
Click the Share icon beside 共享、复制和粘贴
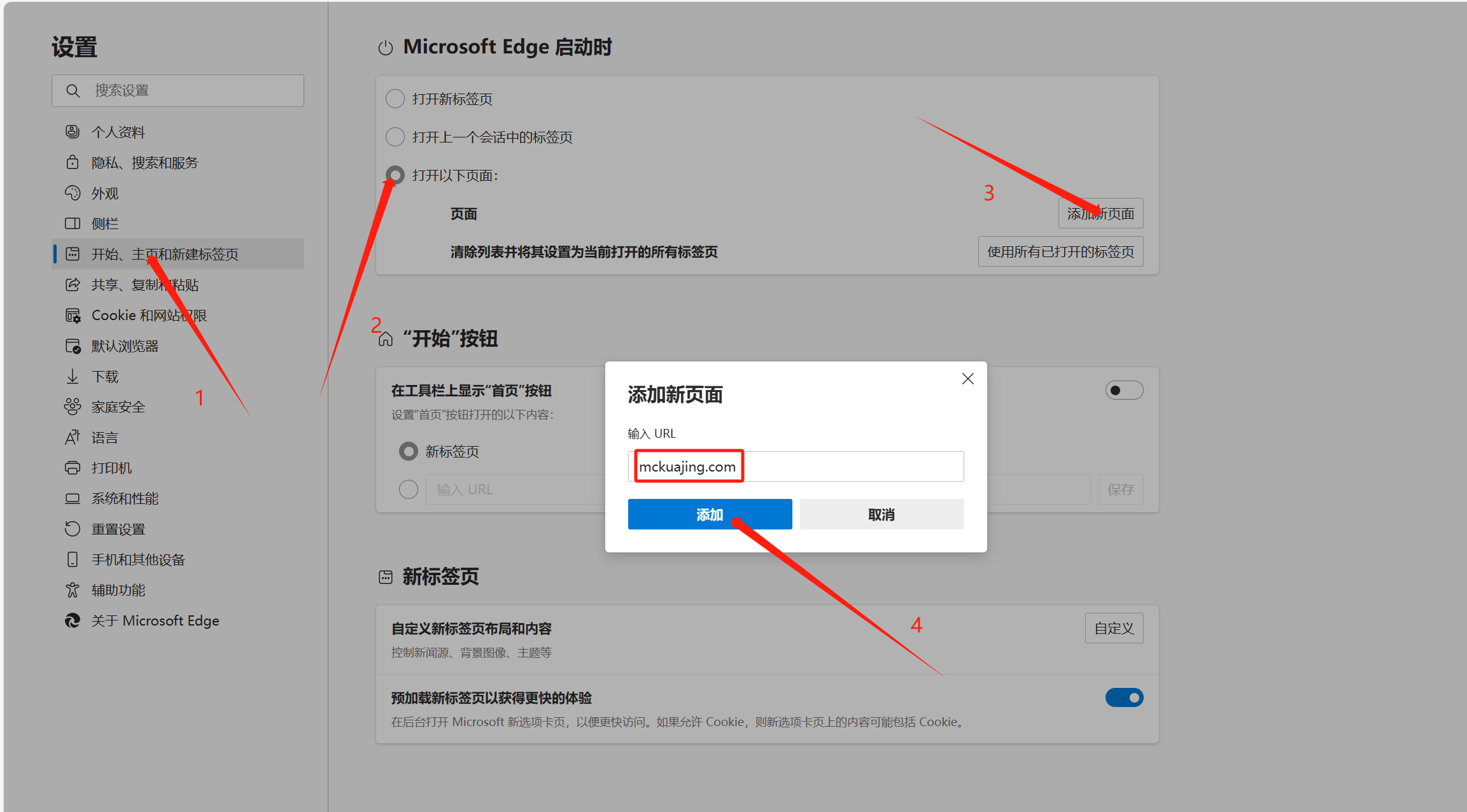coord(73,284)
